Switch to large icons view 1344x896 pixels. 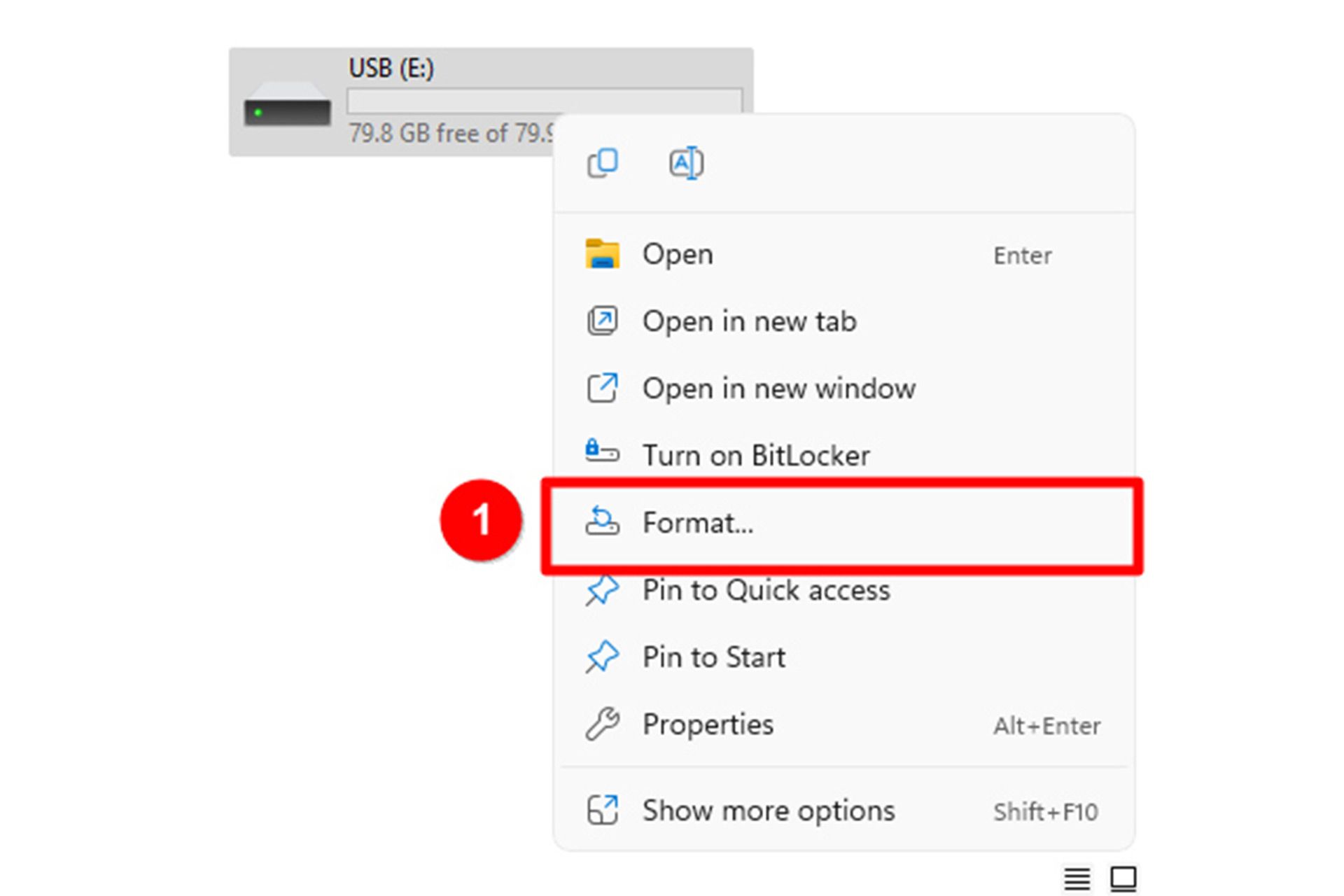click(1123, 878)
